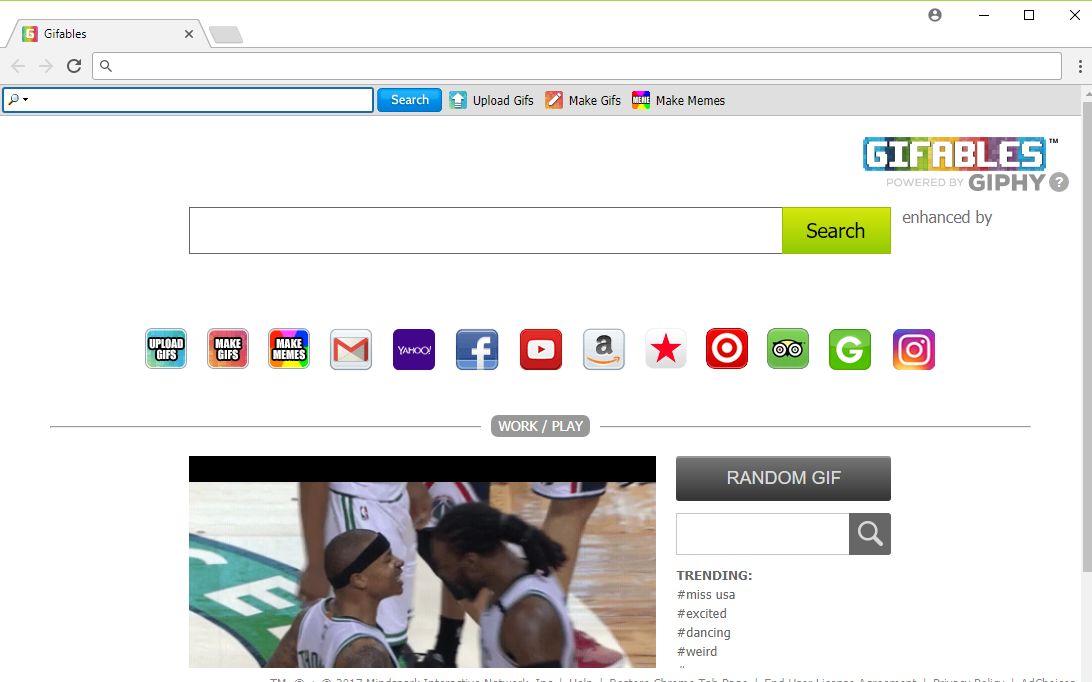Open the TripAdvisor owl icon
Viewport: 1092px width, 682px height.
click(788, 348)
